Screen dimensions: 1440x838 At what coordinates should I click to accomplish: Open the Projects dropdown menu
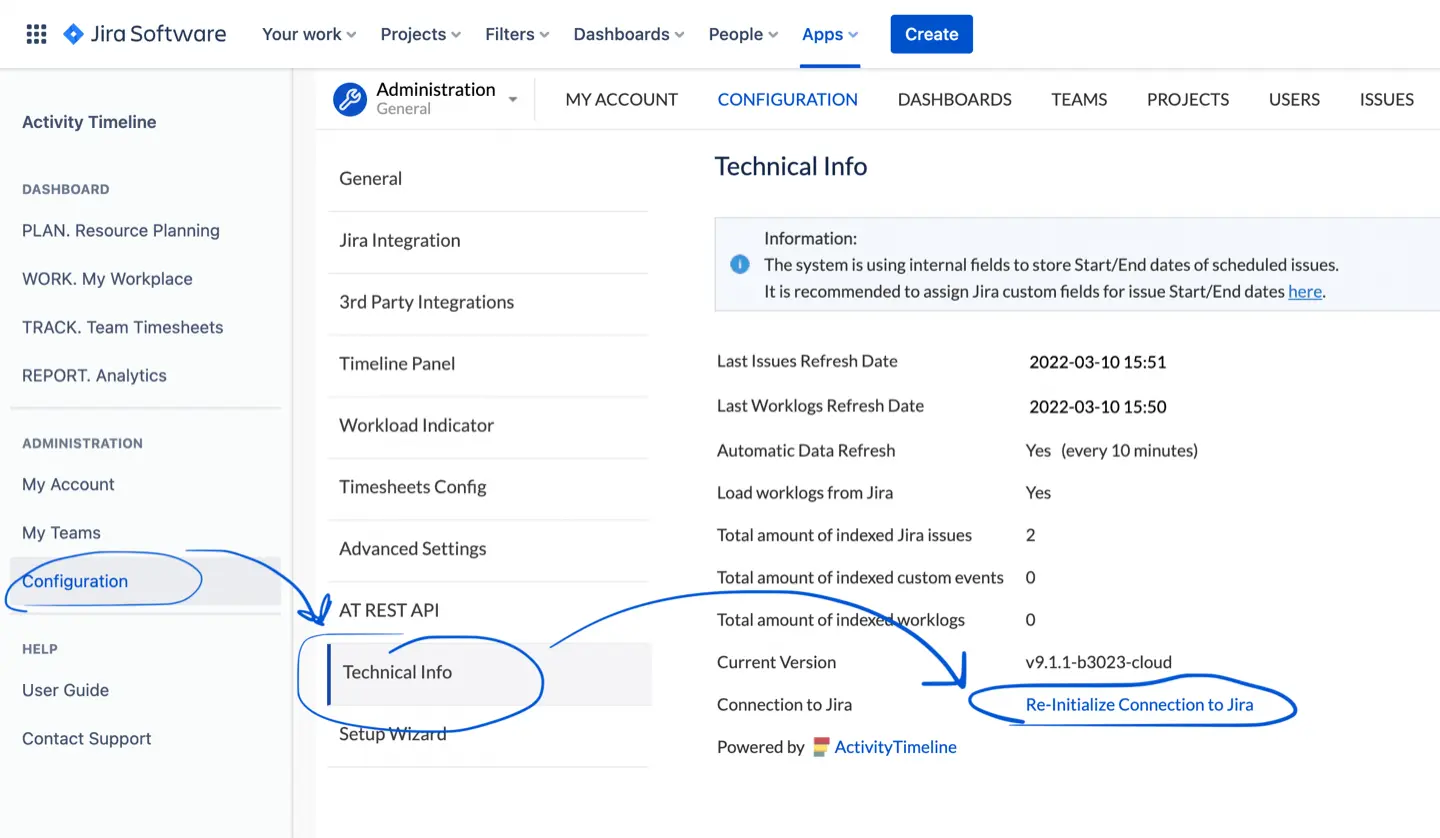(420, 34)
